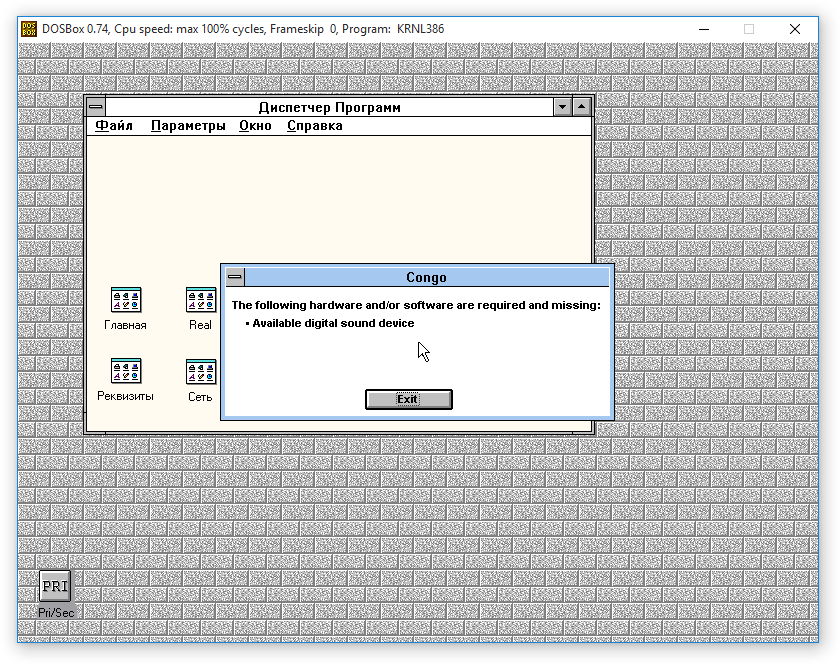Open the Главная program group icon
This screenshot has width=840, height=665.
[126, 300]
